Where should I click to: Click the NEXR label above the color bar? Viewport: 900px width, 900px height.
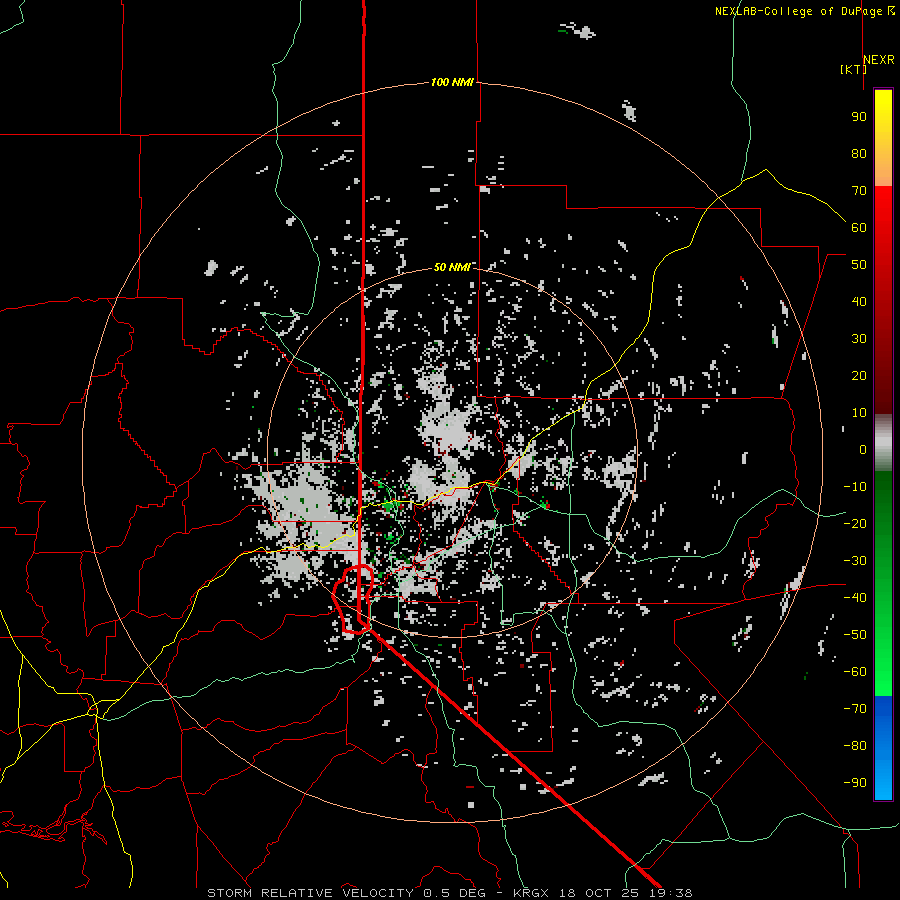[x=879, y=60]
